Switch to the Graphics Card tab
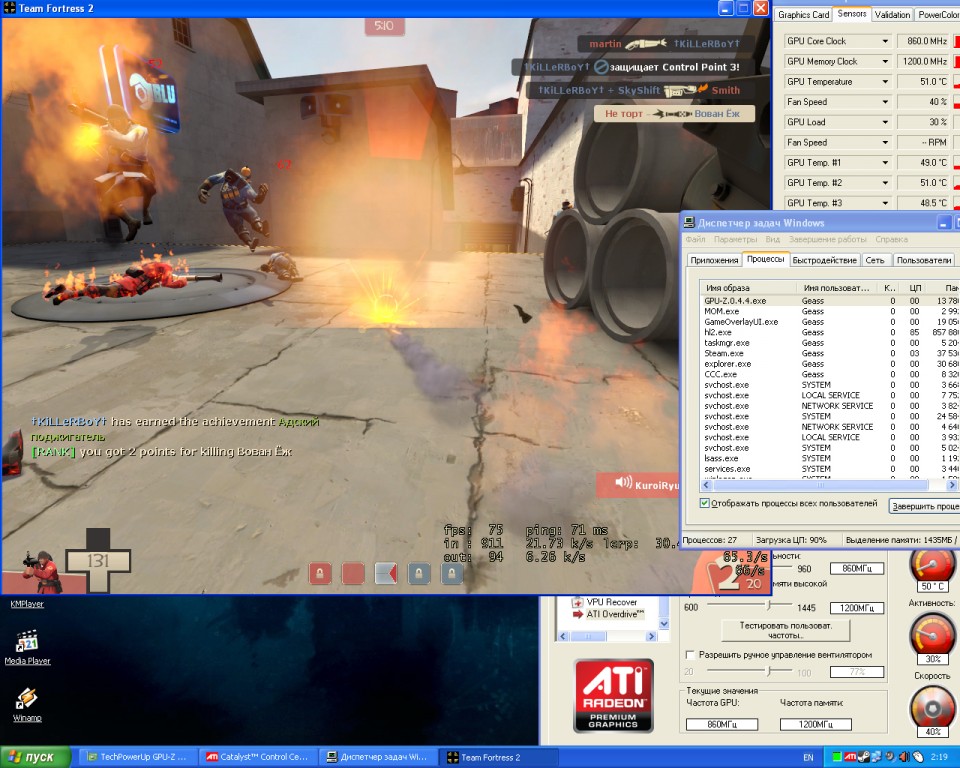This screenshot has width=960, height=768. 803,15
